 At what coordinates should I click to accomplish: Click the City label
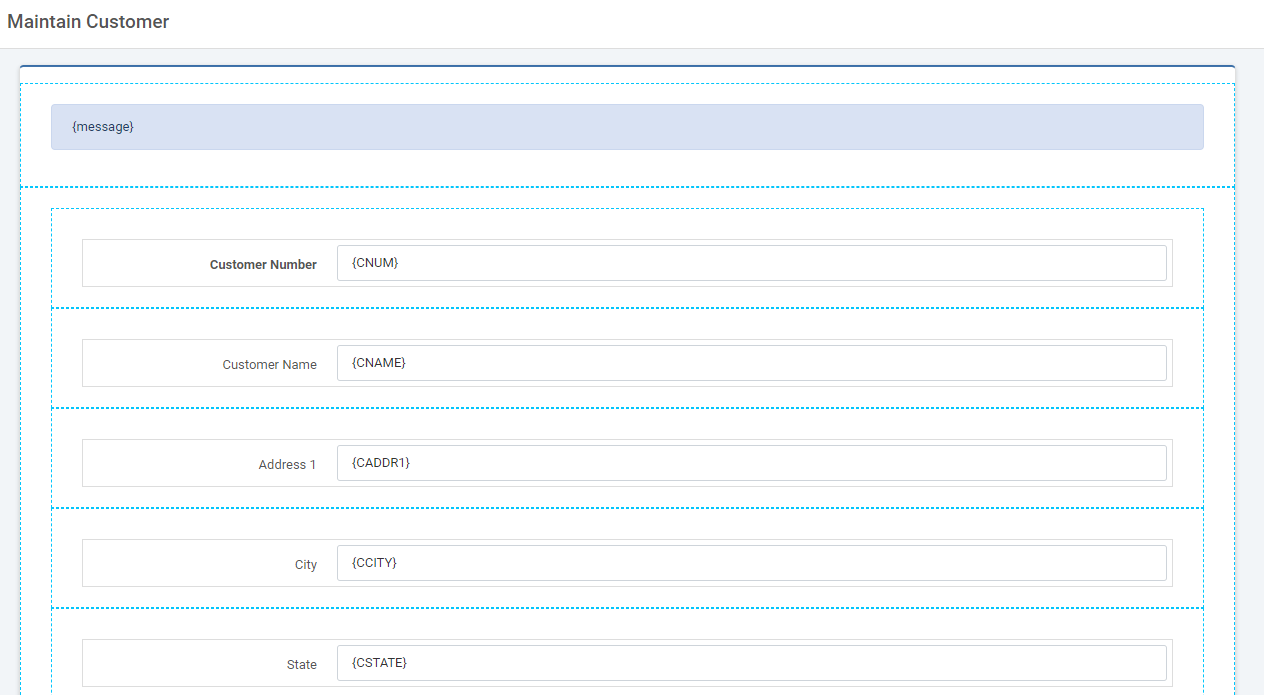306,565
